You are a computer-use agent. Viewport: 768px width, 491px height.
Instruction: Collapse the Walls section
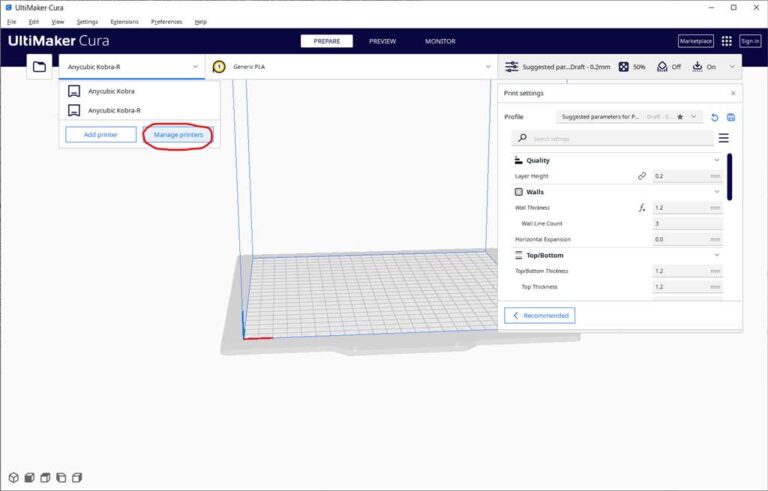[717, 192]
